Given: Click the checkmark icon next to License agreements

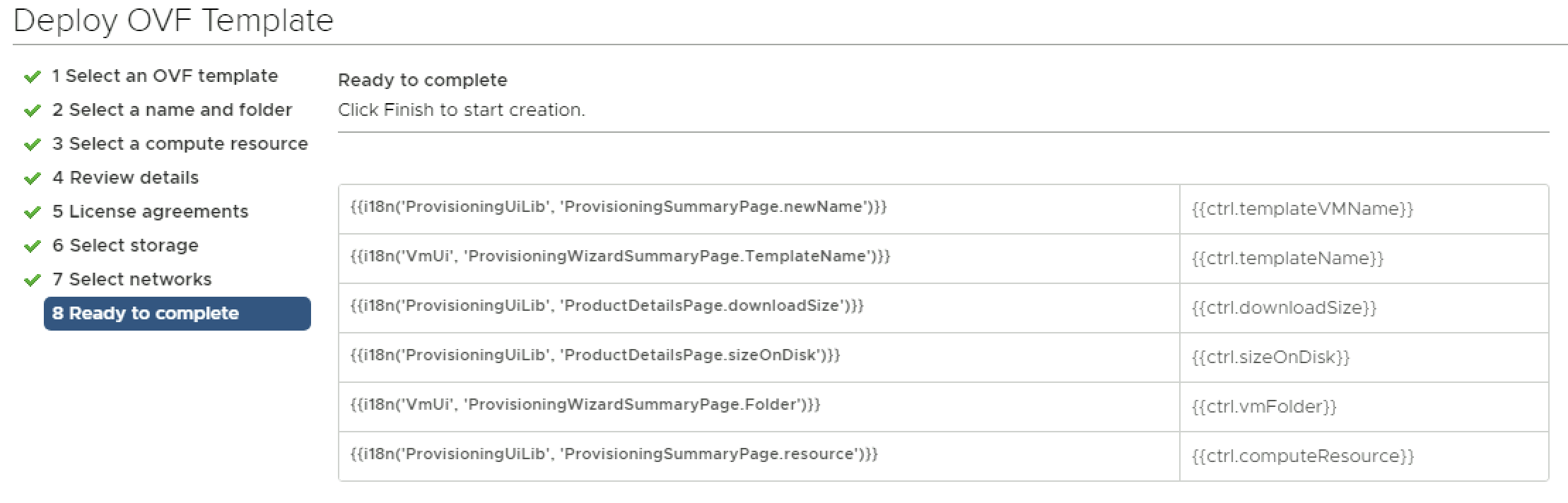Looking at the screenshot, I should pyautogui.click(x=32, y=212).
